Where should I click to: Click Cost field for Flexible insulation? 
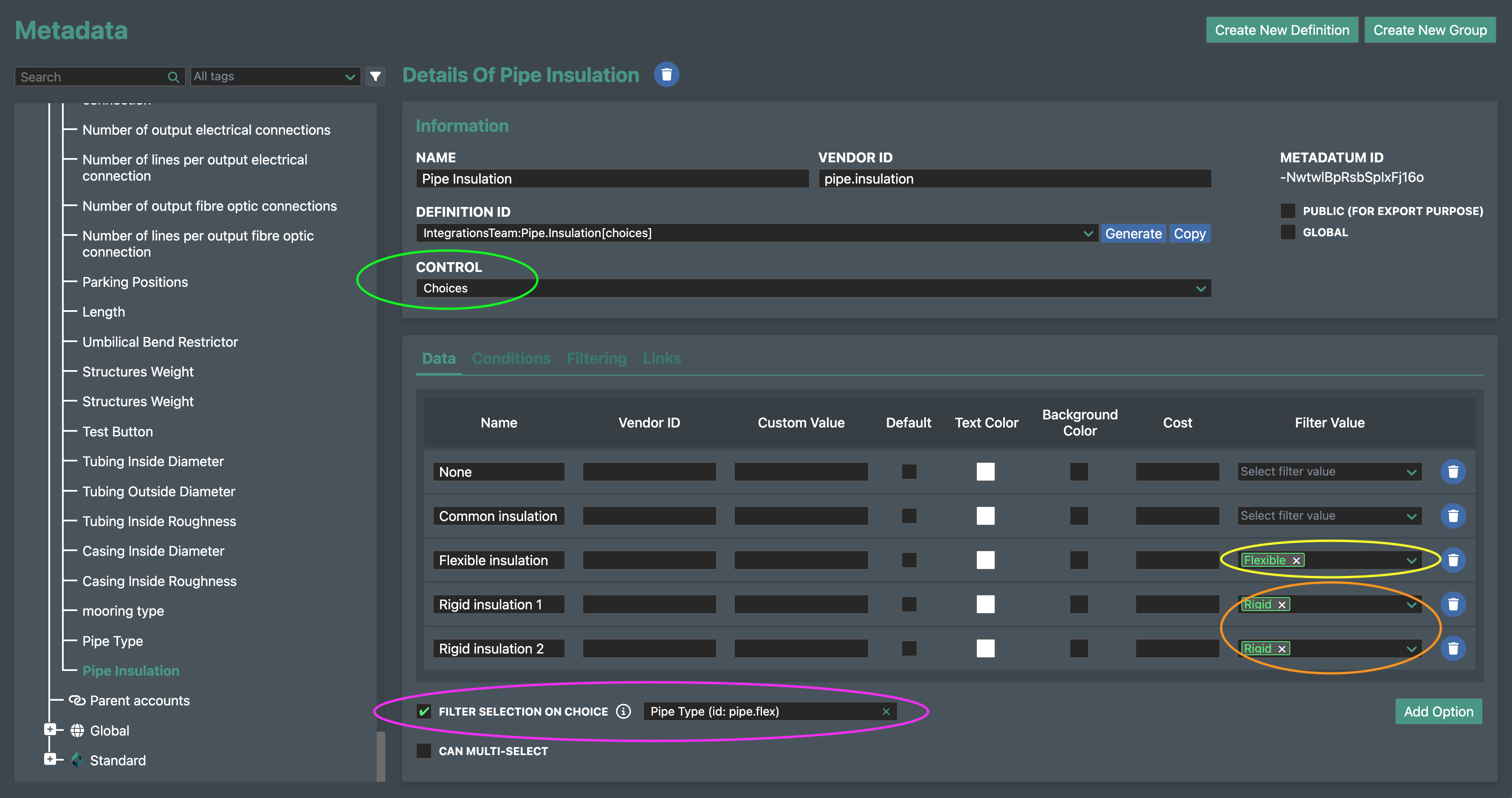click(1177, 560)
